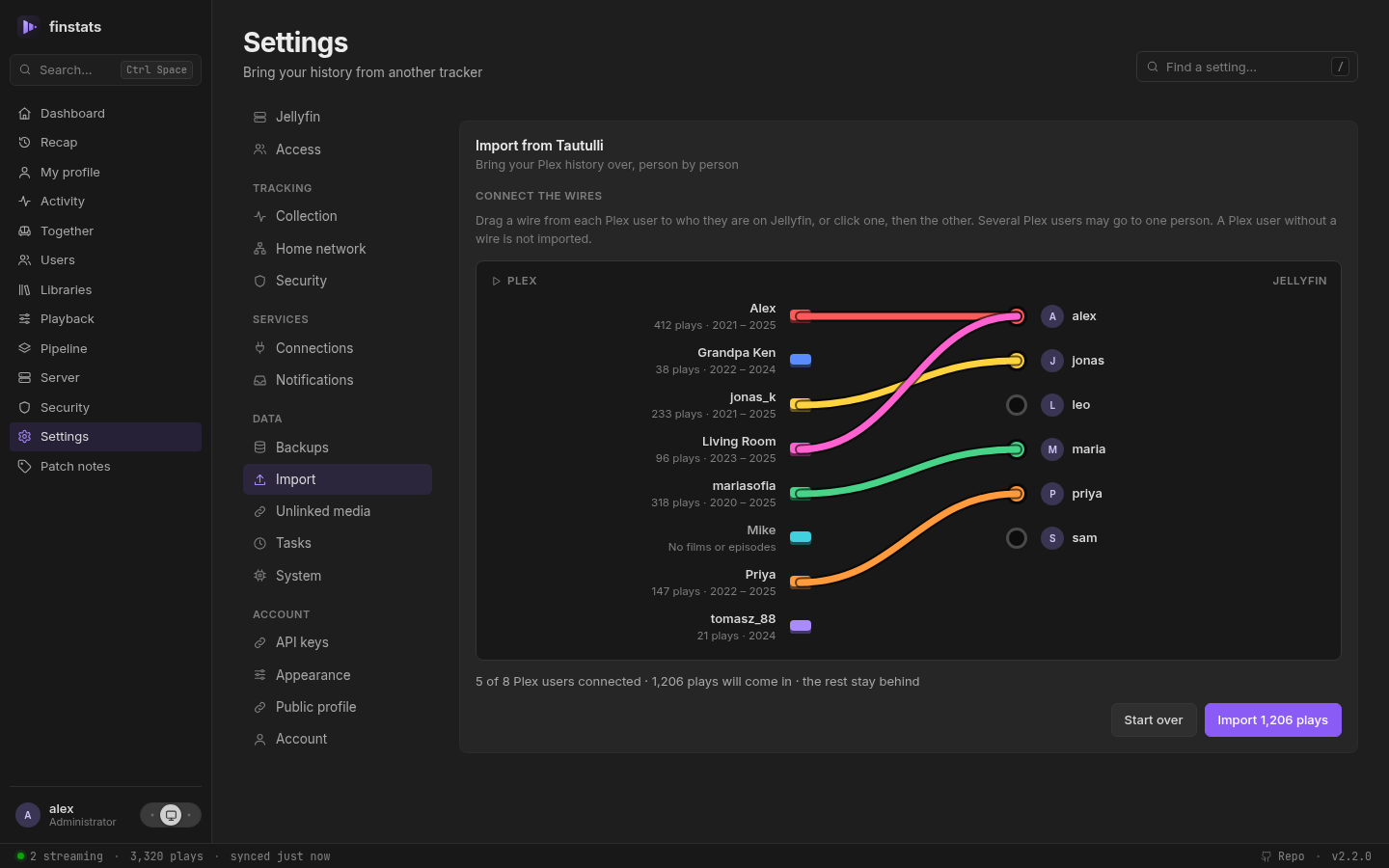Click the Unlinked media link icon
Viewport: 1389px width, 868px height.
click(x=259, y=511)
